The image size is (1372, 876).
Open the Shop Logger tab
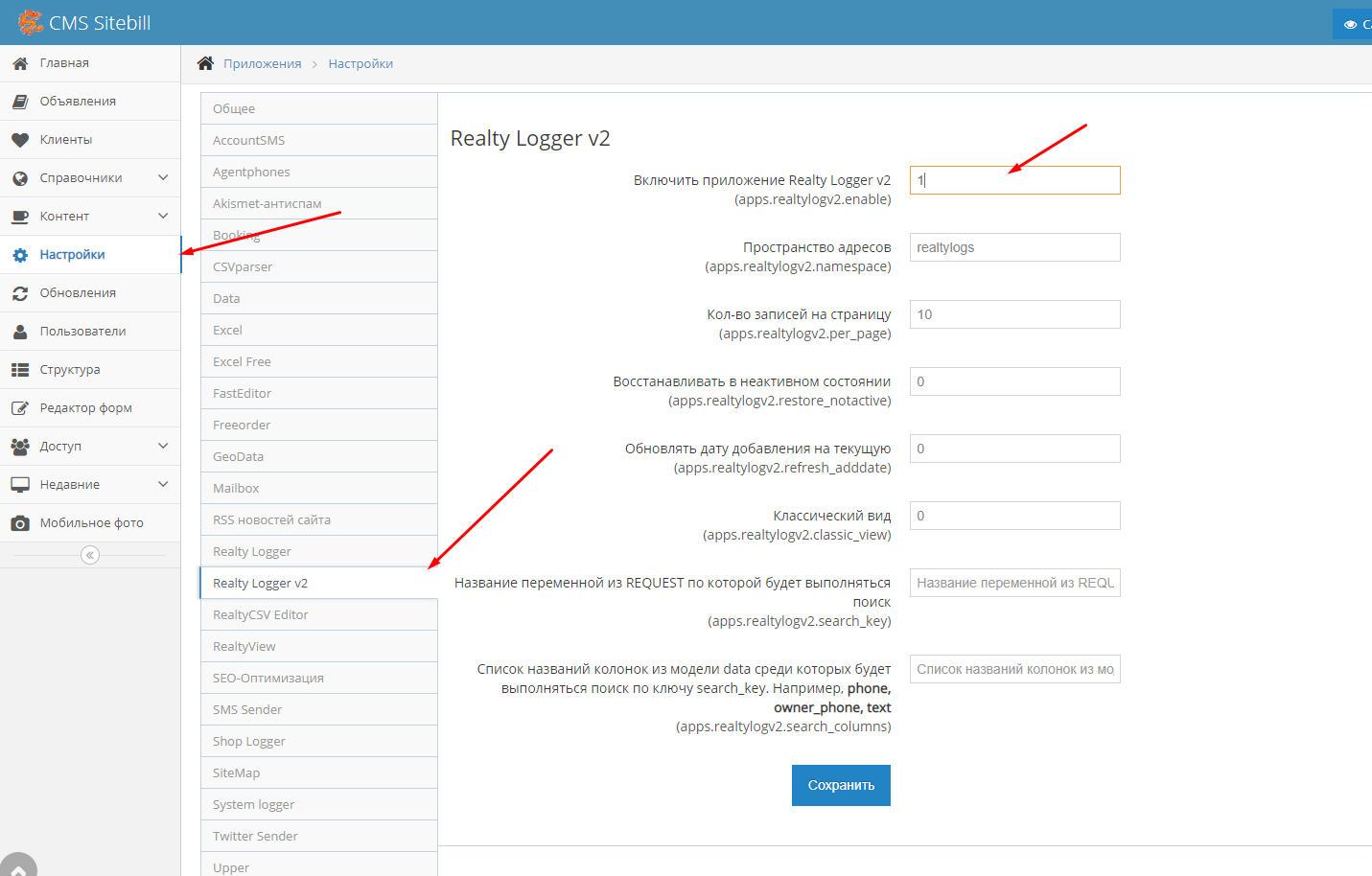coord(319,741)
